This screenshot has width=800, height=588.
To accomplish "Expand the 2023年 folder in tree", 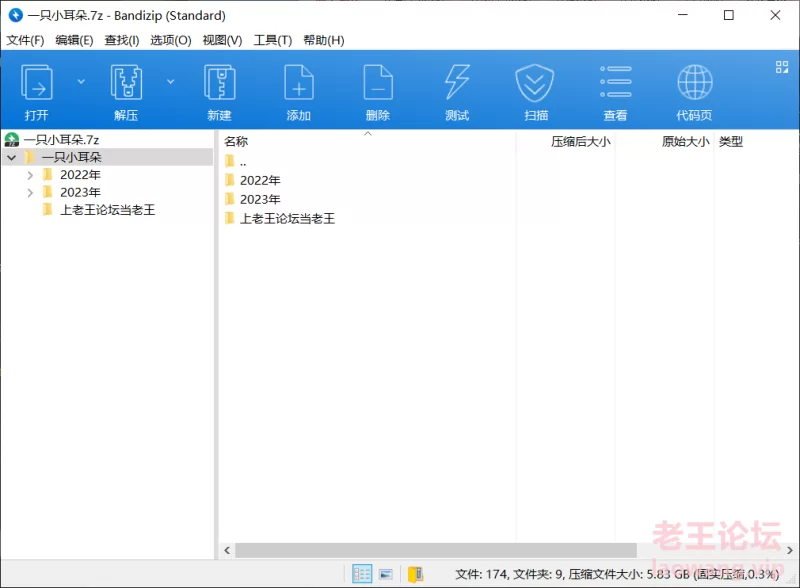I will (30, 192).
